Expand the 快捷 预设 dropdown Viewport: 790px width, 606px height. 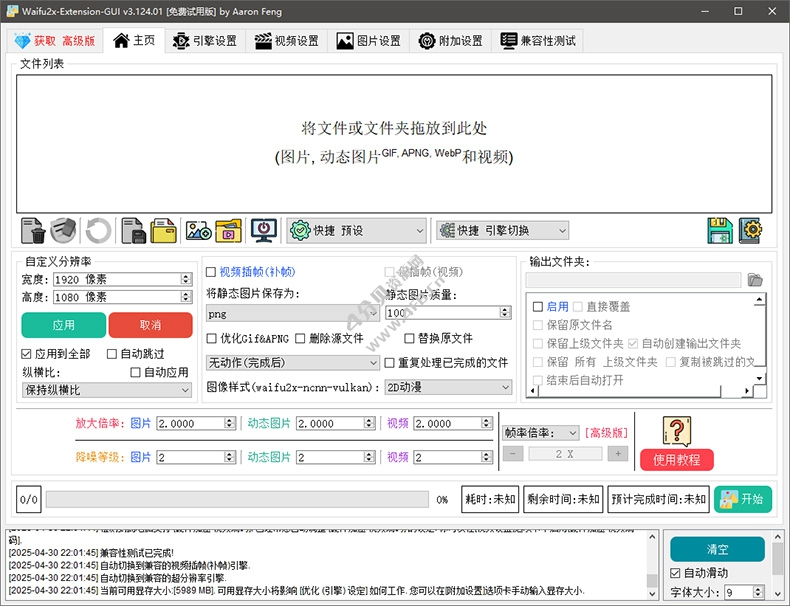click(356, 231)
